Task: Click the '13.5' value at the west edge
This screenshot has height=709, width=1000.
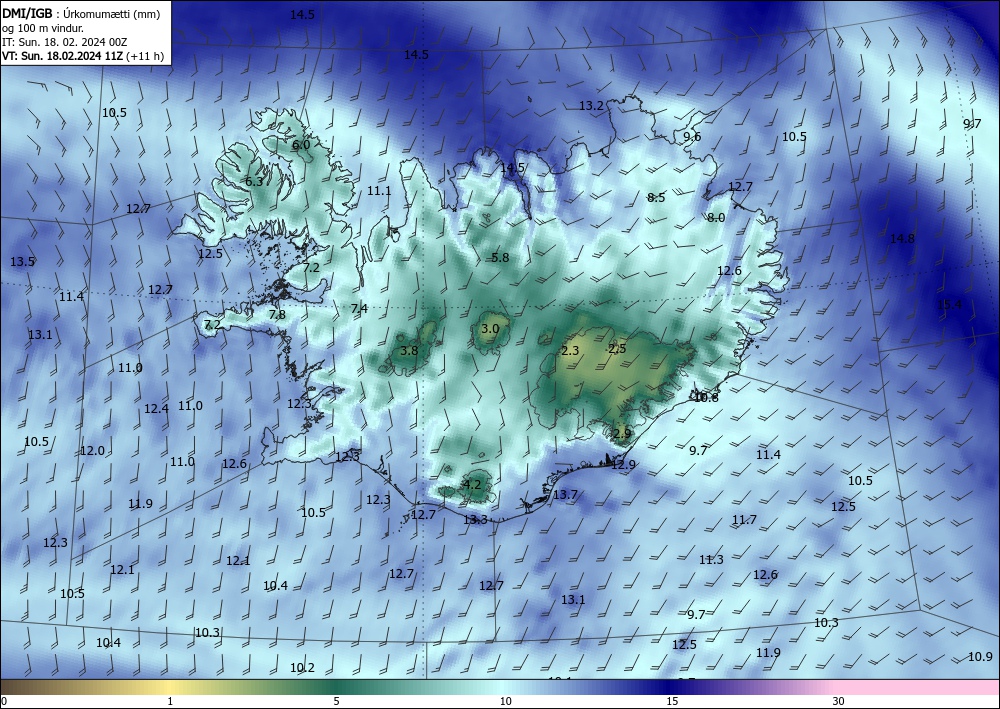Action: coord(22,261)
